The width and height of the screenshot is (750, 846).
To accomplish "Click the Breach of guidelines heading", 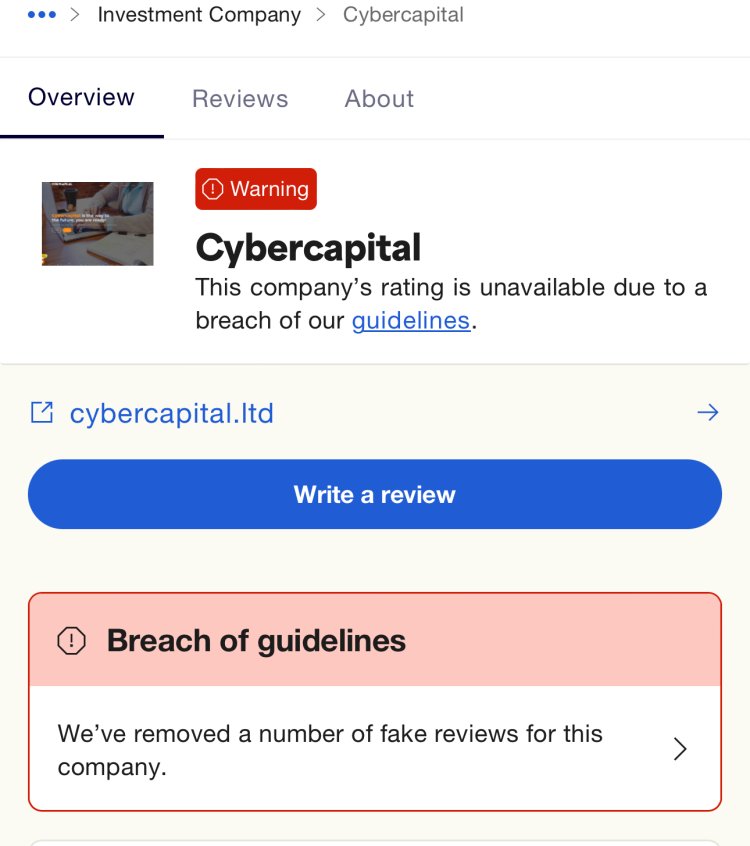I will (x=256, y=640).
